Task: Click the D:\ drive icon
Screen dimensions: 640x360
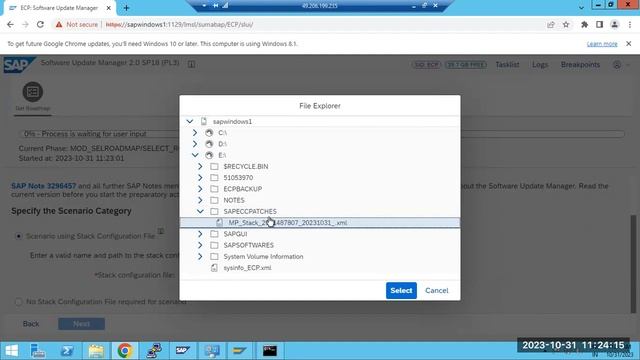Action: [209, 144]
